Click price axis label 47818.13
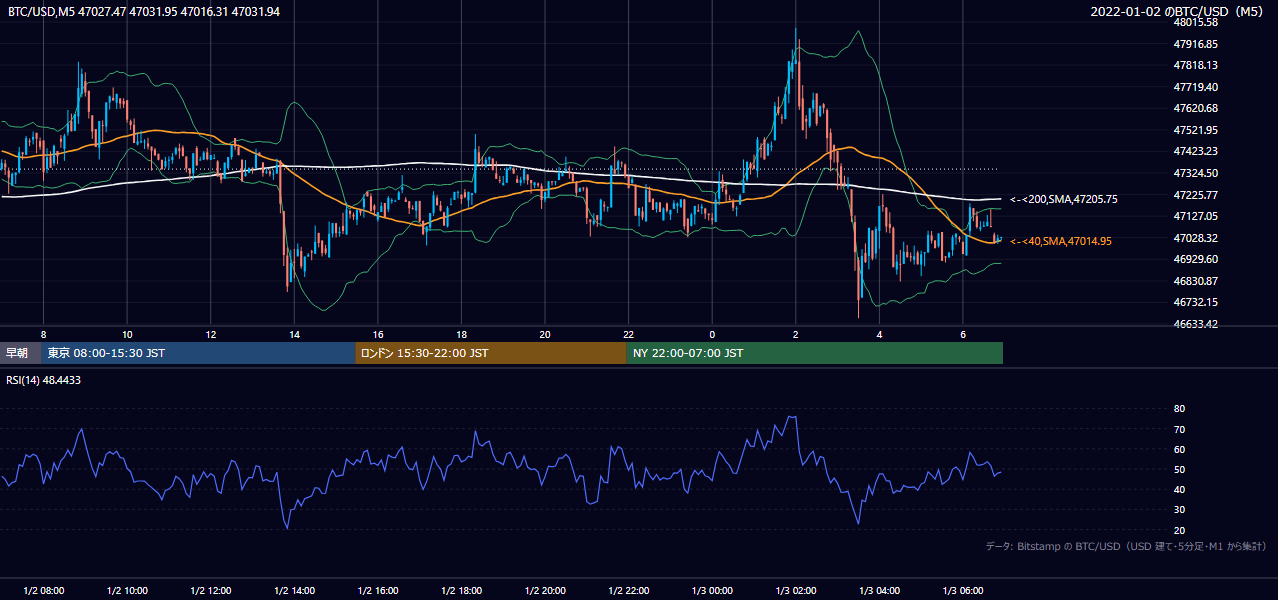 click(1196, 65)
